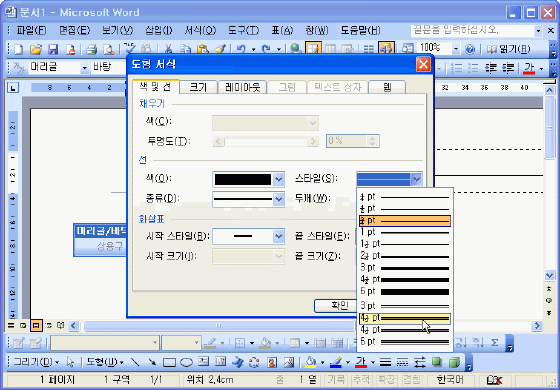
Task: Click the Shadow Style icon
Action: coord(437,362)
